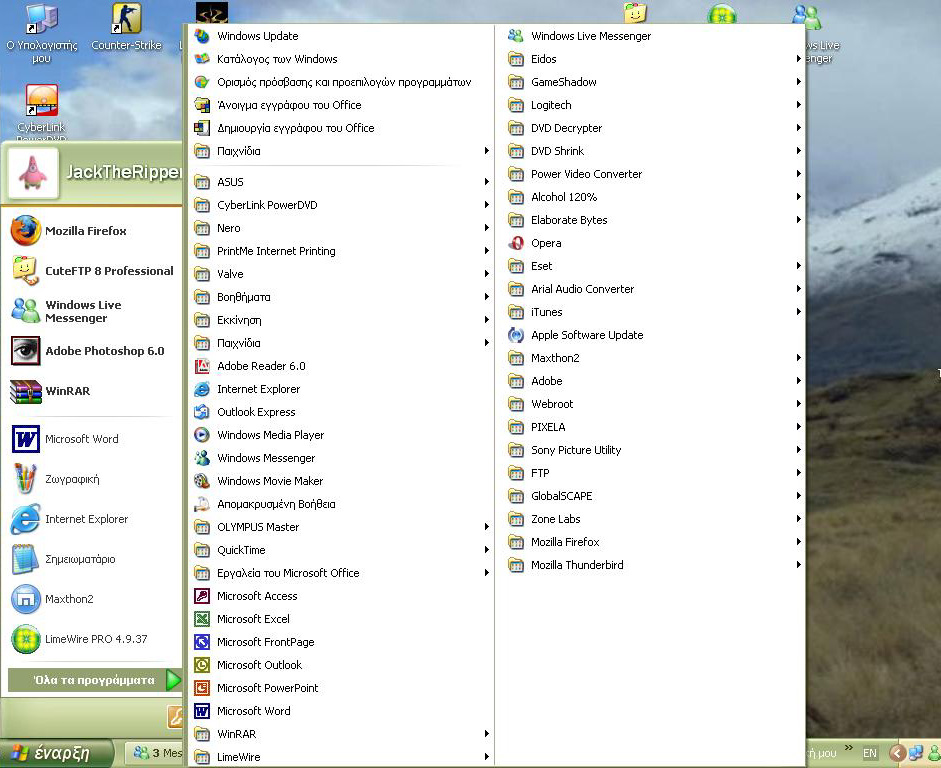Expand the QuickTime submenu arrow
This screenshot has height=768, width=941.
point(487,550)
